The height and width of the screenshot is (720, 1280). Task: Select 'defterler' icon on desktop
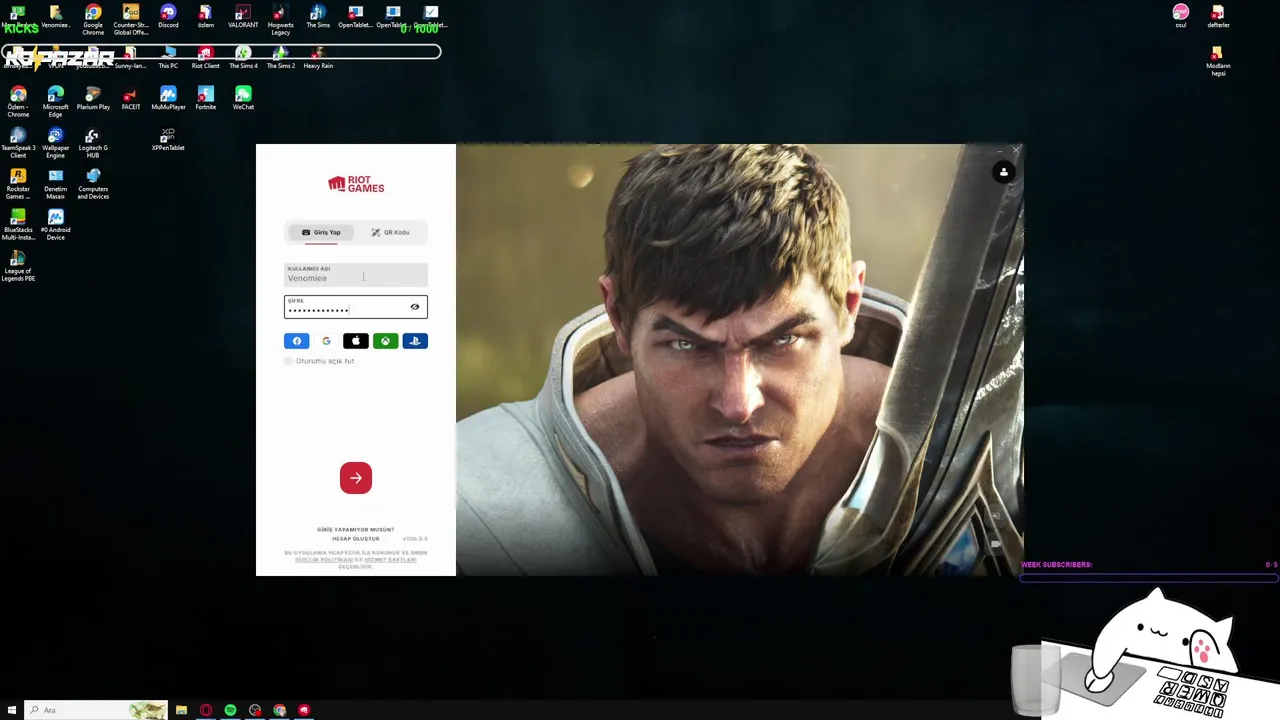point(1218,16)
